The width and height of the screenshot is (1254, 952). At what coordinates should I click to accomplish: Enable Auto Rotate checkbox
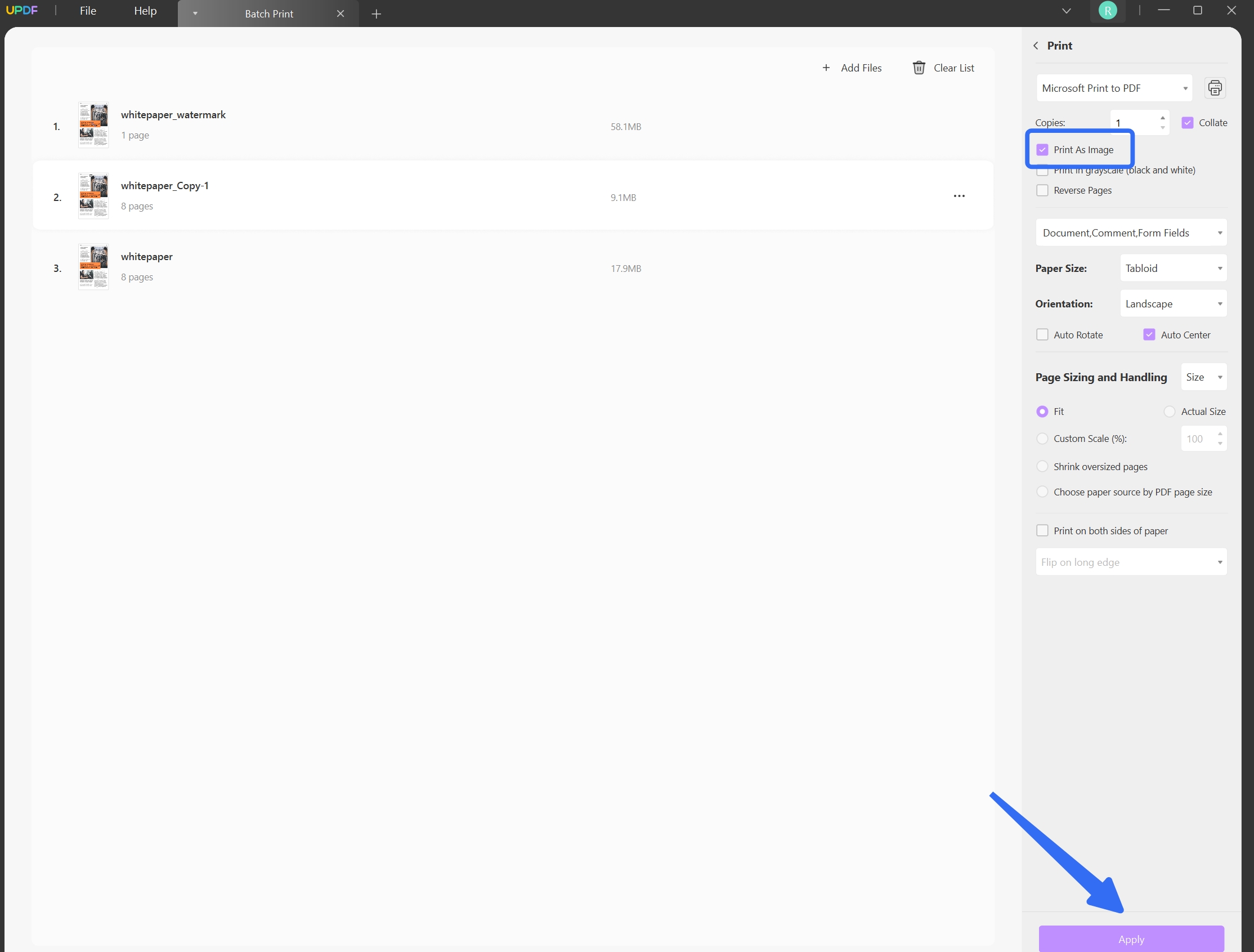1042,335
